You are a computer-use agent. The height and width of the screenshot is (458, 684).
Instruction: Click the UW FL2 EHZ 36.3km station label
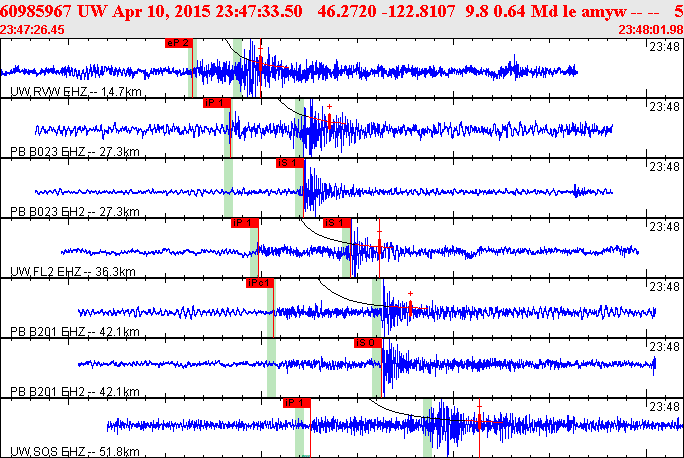[x=73, y=272]
